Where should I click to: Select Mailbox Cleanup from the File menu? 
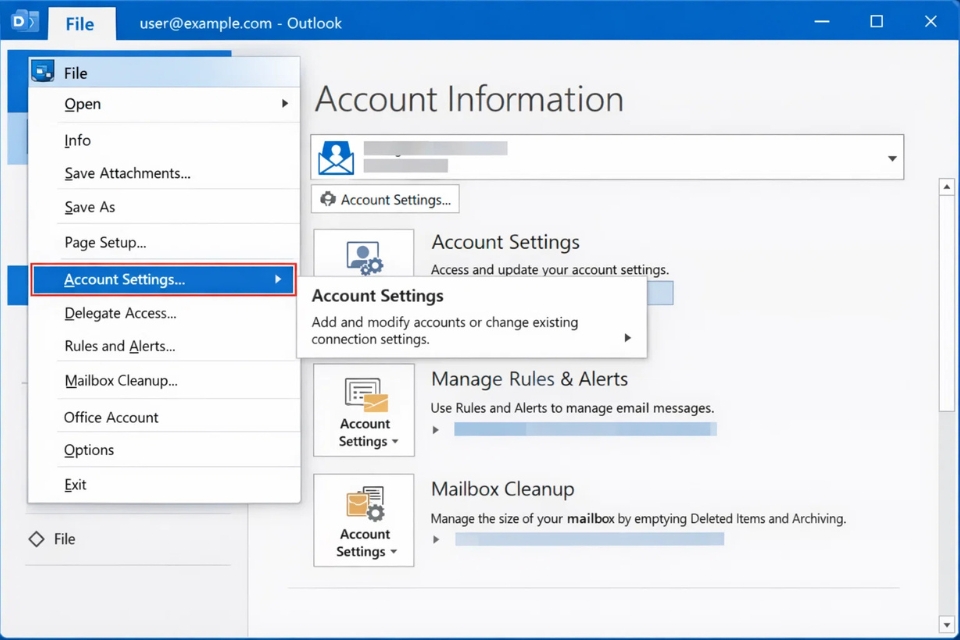coord(120,380)
